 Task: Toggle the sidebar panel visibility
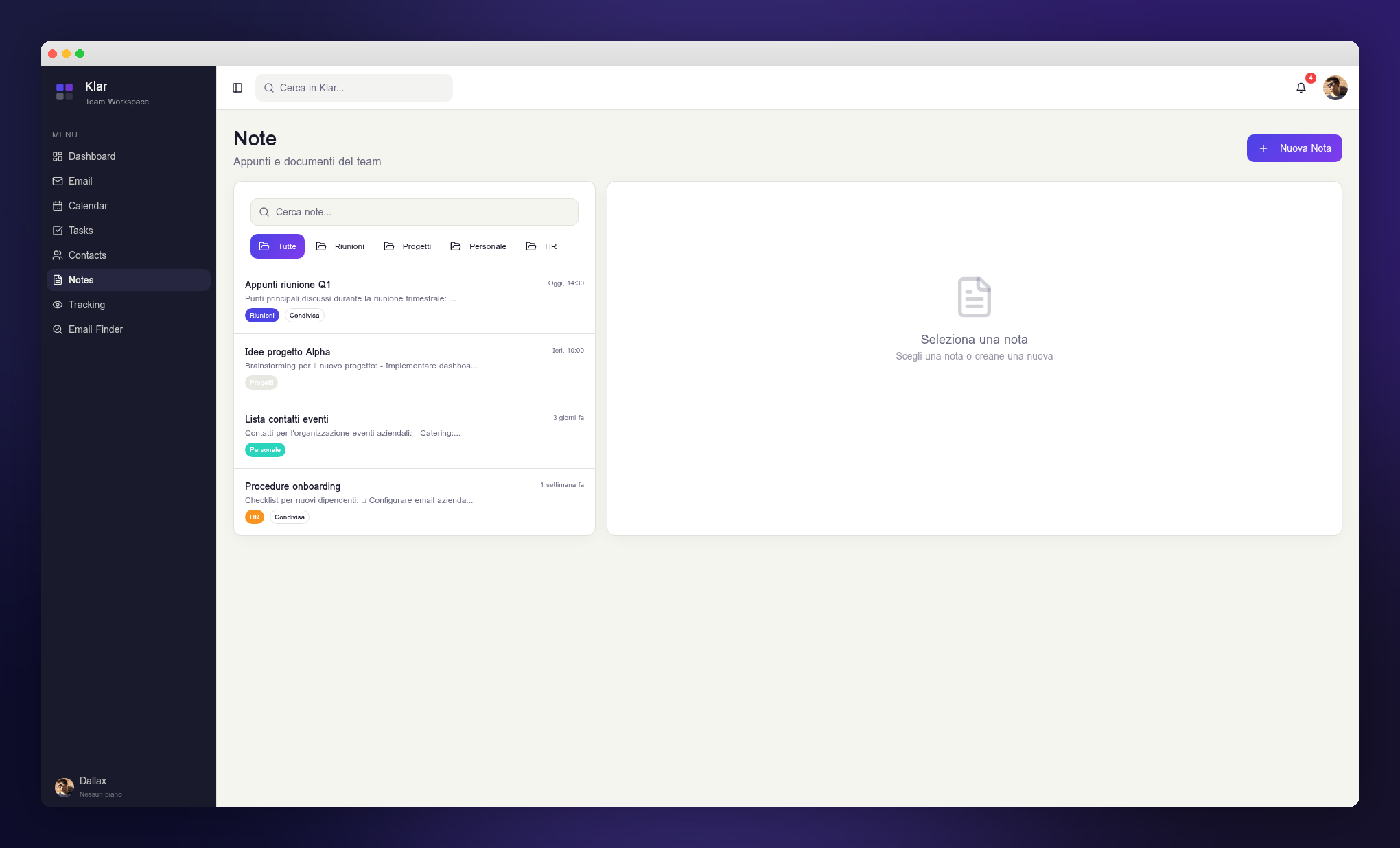point(237,88)
